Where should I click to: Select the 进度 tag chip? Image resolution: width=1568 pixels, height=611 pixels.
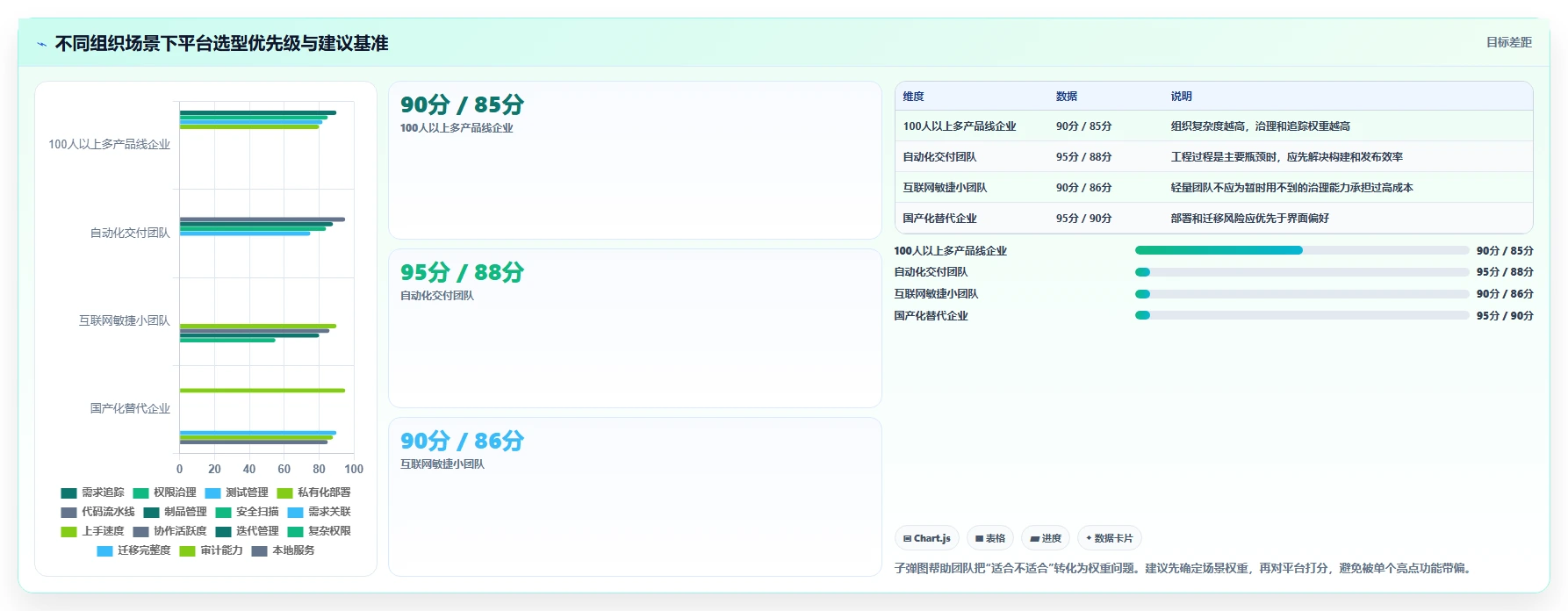pos(1046,538)
